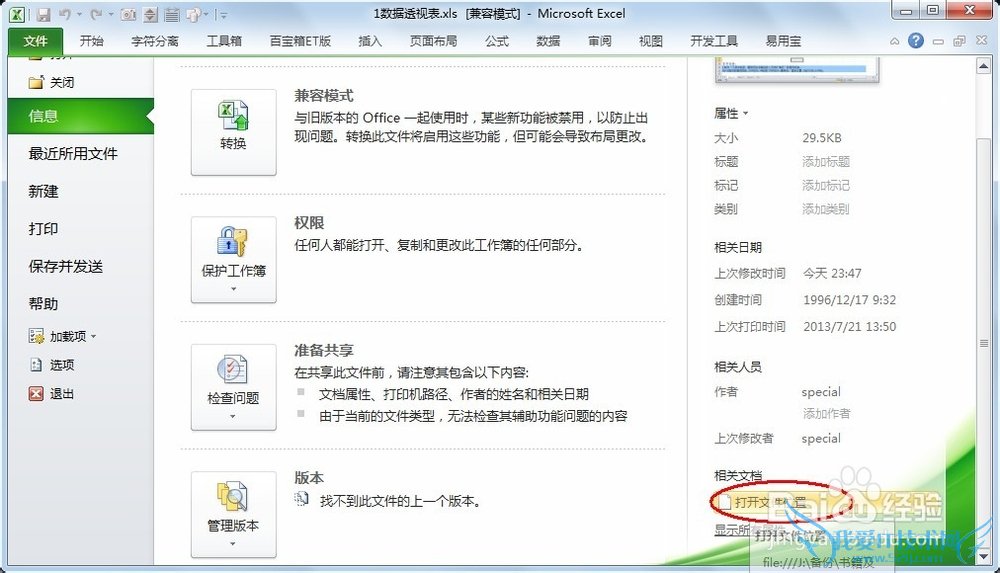
Task: Click 添加标题 to add a title
Action: pos(826,161)
